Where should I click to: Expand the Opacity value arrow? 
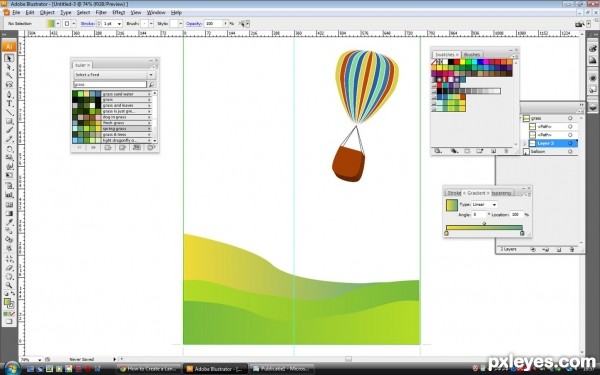coord(225,24)
